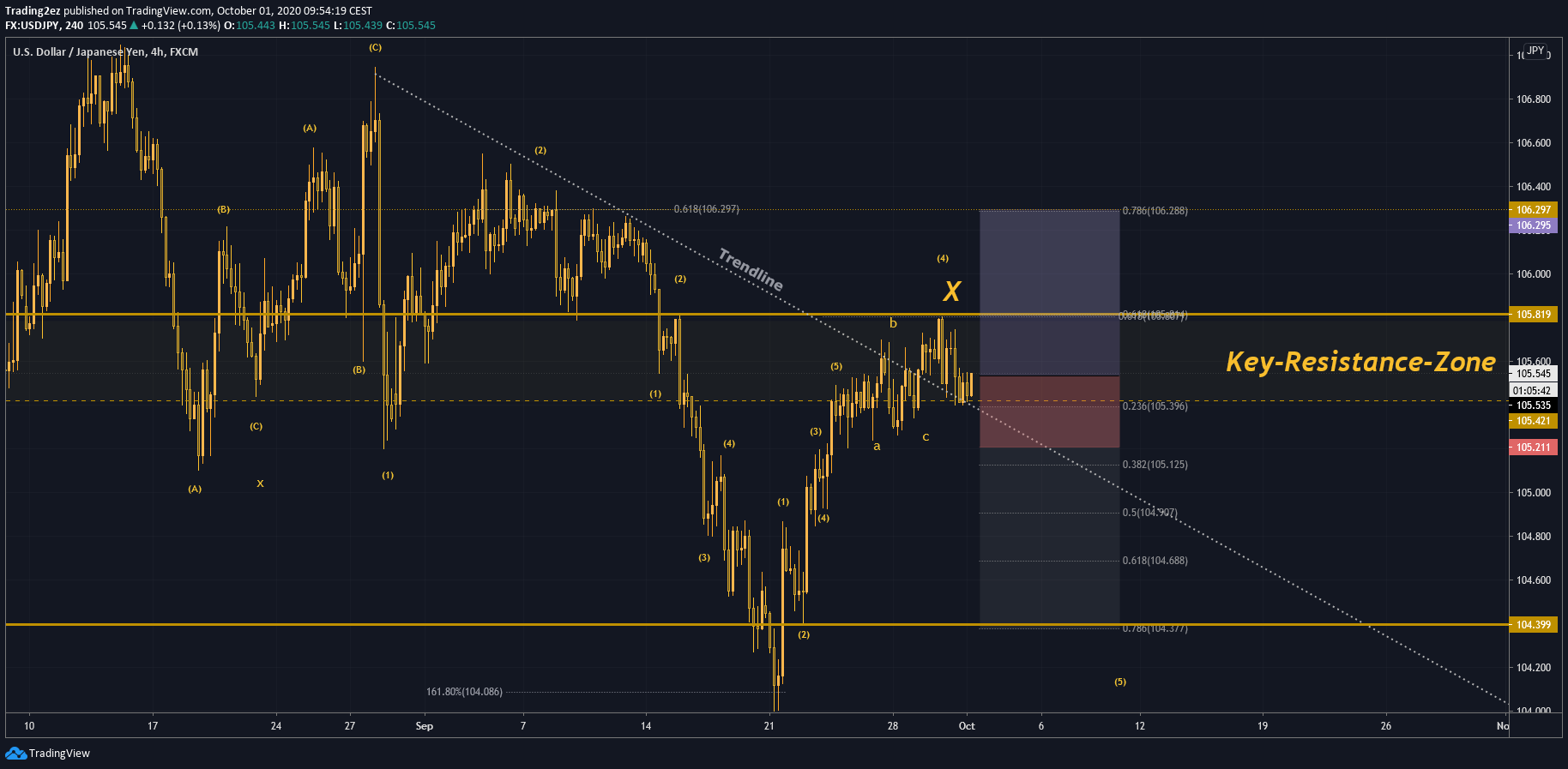1568x769 pixels.
Task: Click the 0.618(106.297) fib level text
Action: pyautogui.click(x=706, y=209)
